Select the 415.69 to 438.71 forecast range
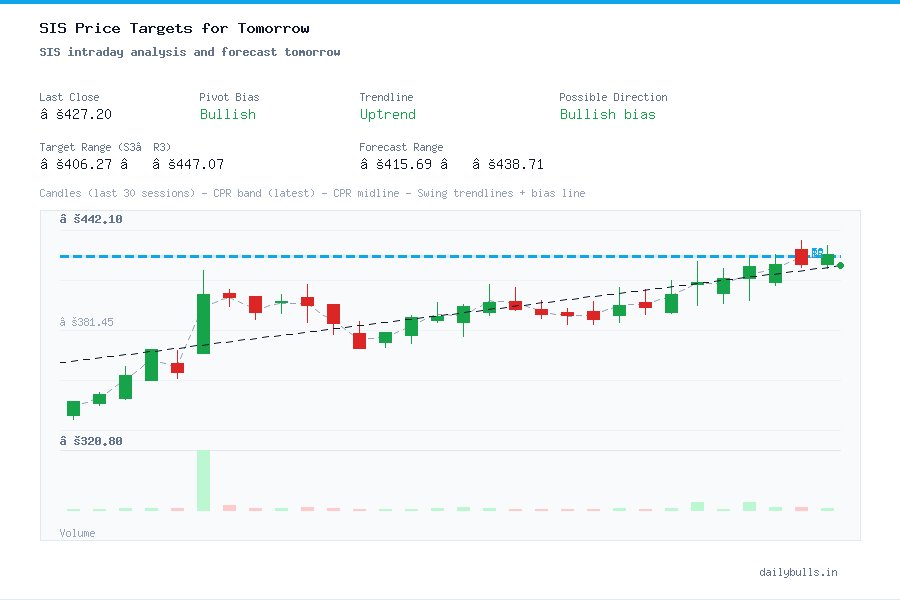 451,164
